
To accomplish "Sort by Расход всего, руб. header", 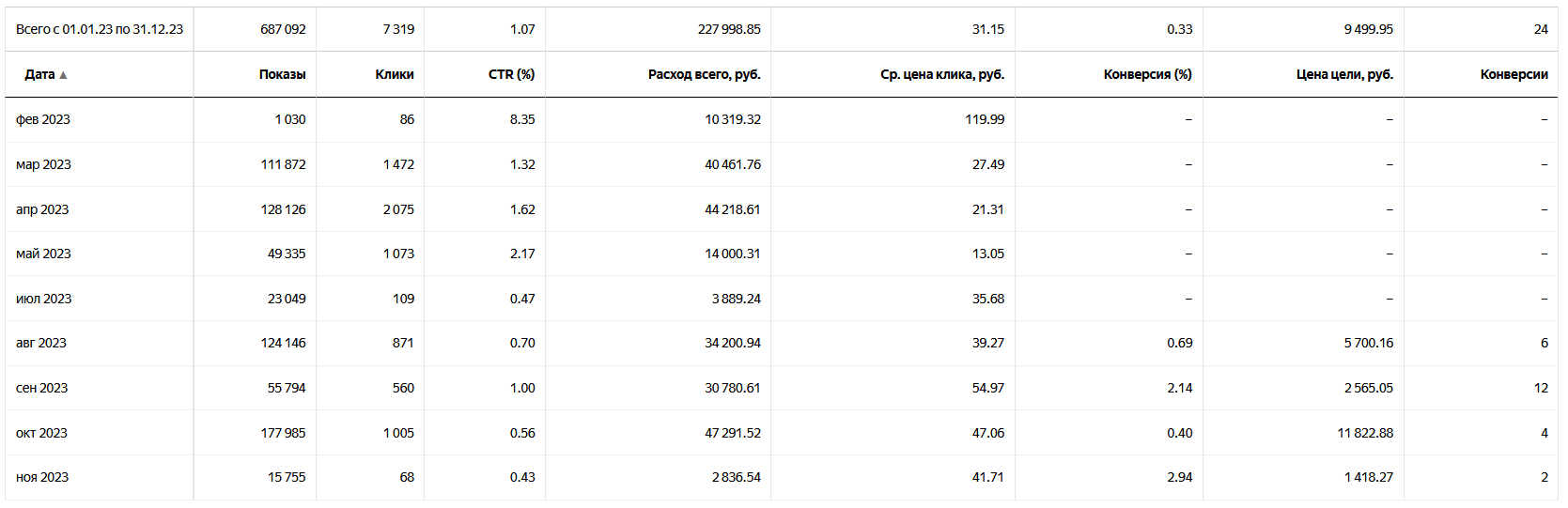I will point(704,74).
